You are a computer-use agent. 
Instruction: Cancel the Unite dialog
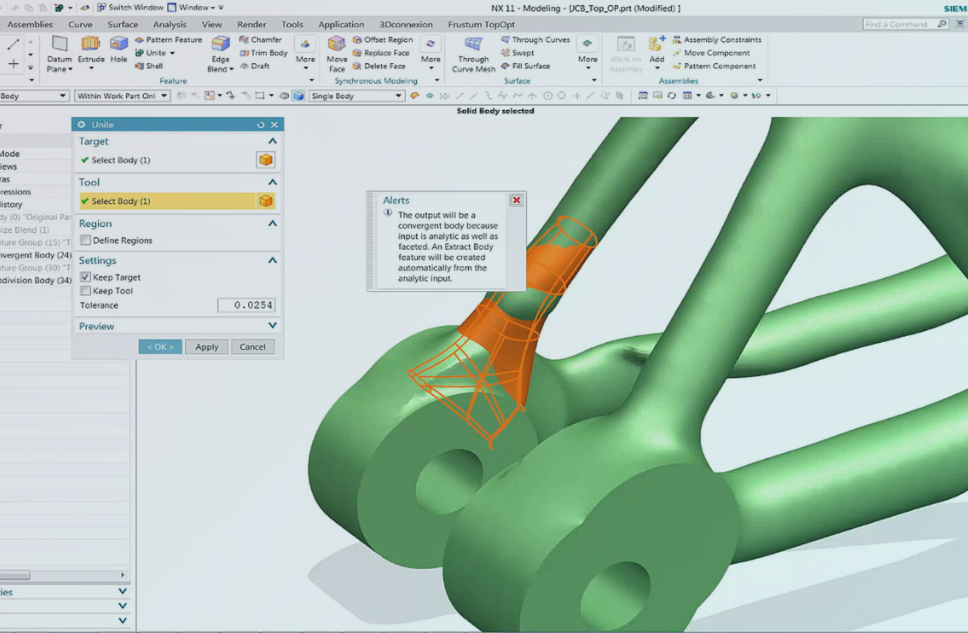[x=252, y=346]
